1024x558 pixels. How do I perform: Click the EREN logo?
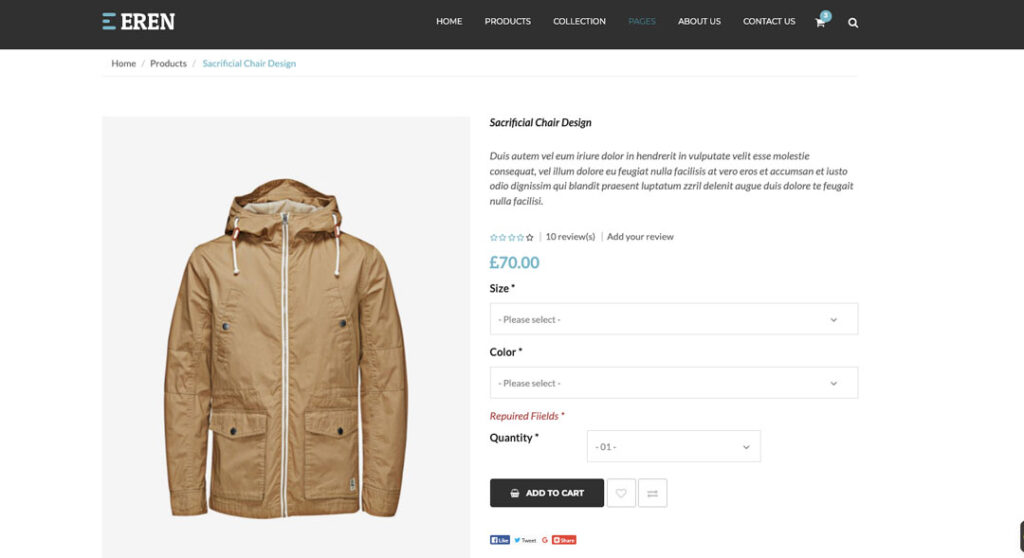[139, 21]
